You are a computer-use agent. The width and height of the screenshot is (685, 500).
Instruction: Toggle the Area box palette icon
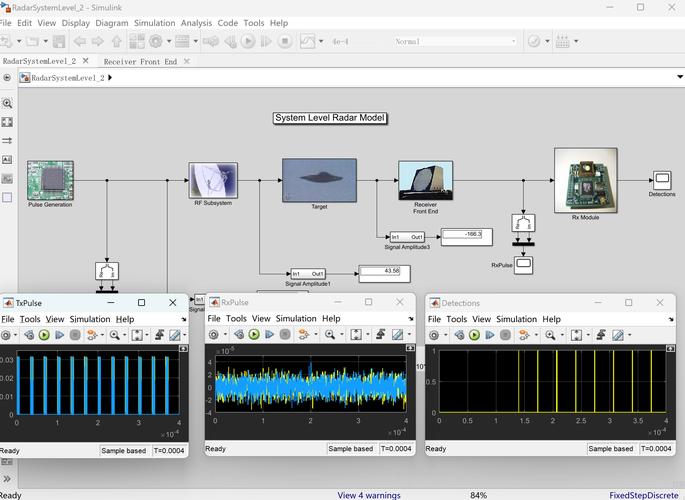8,198
